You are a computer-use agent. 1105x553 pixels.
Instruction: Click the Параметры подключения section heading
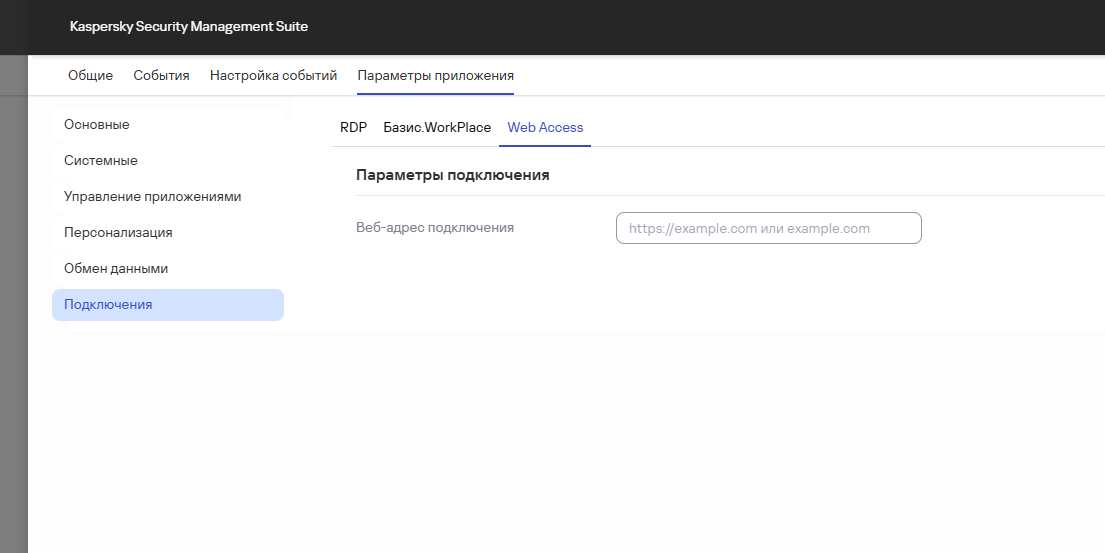(452, 175)
